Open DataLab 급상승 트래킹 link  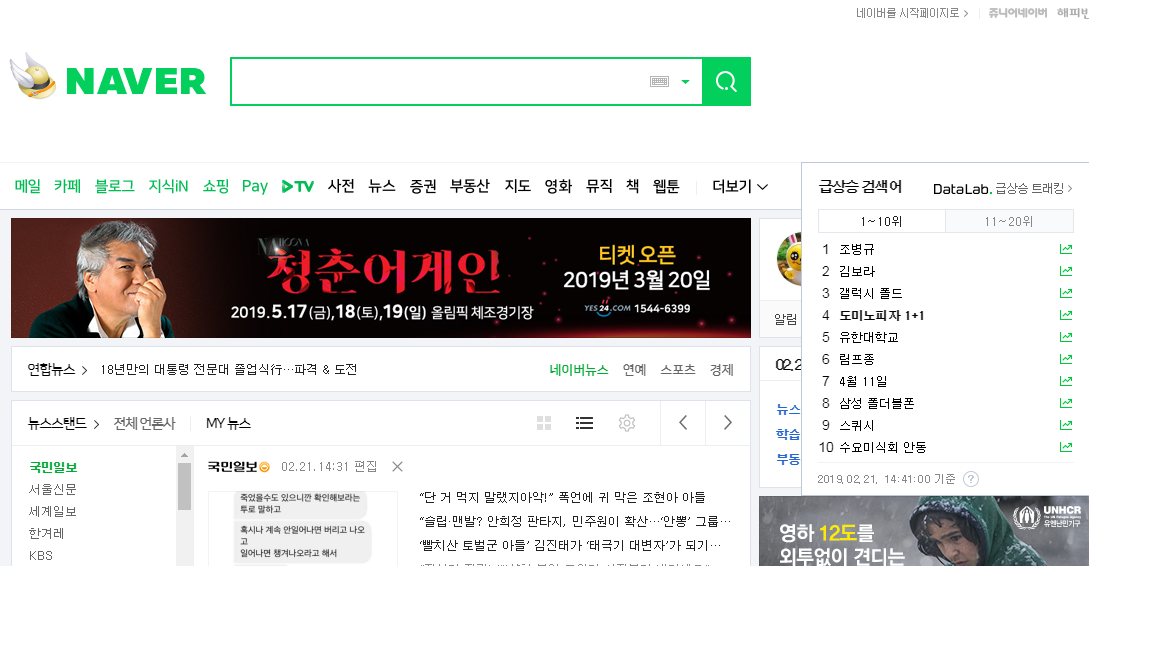click(1002, 189)
